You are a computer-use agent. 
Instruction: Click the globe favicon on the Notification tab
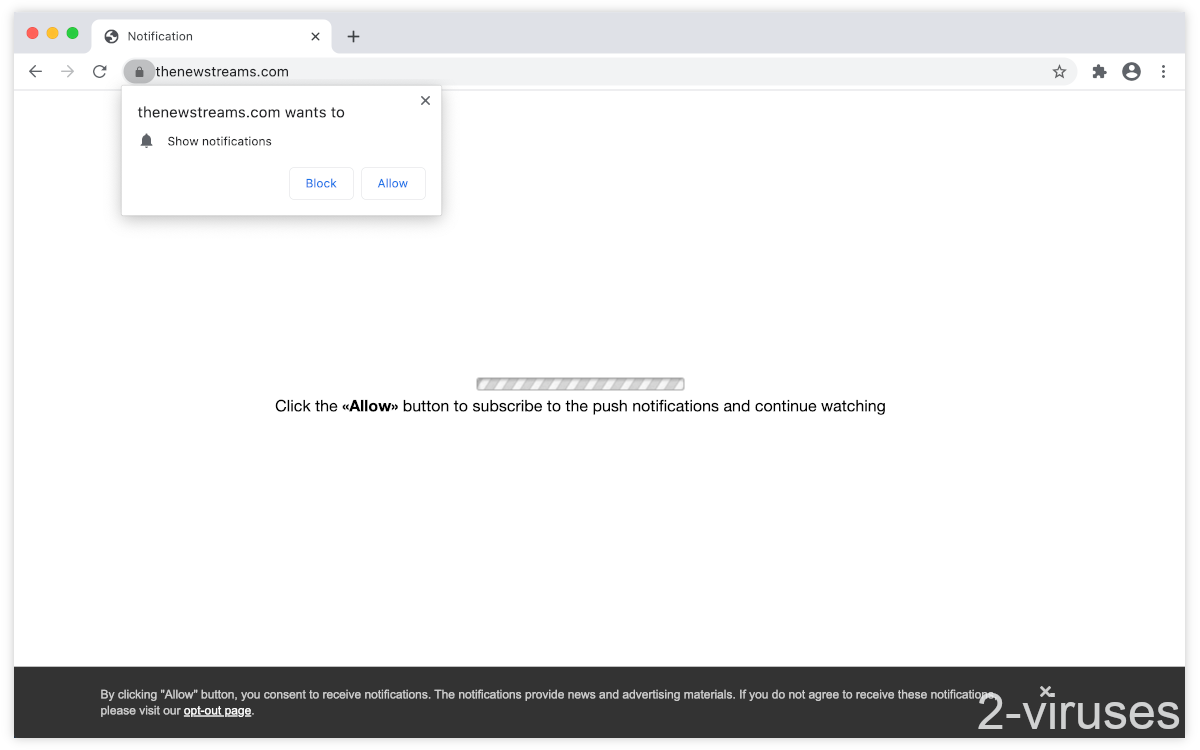[x=110, y=36]
